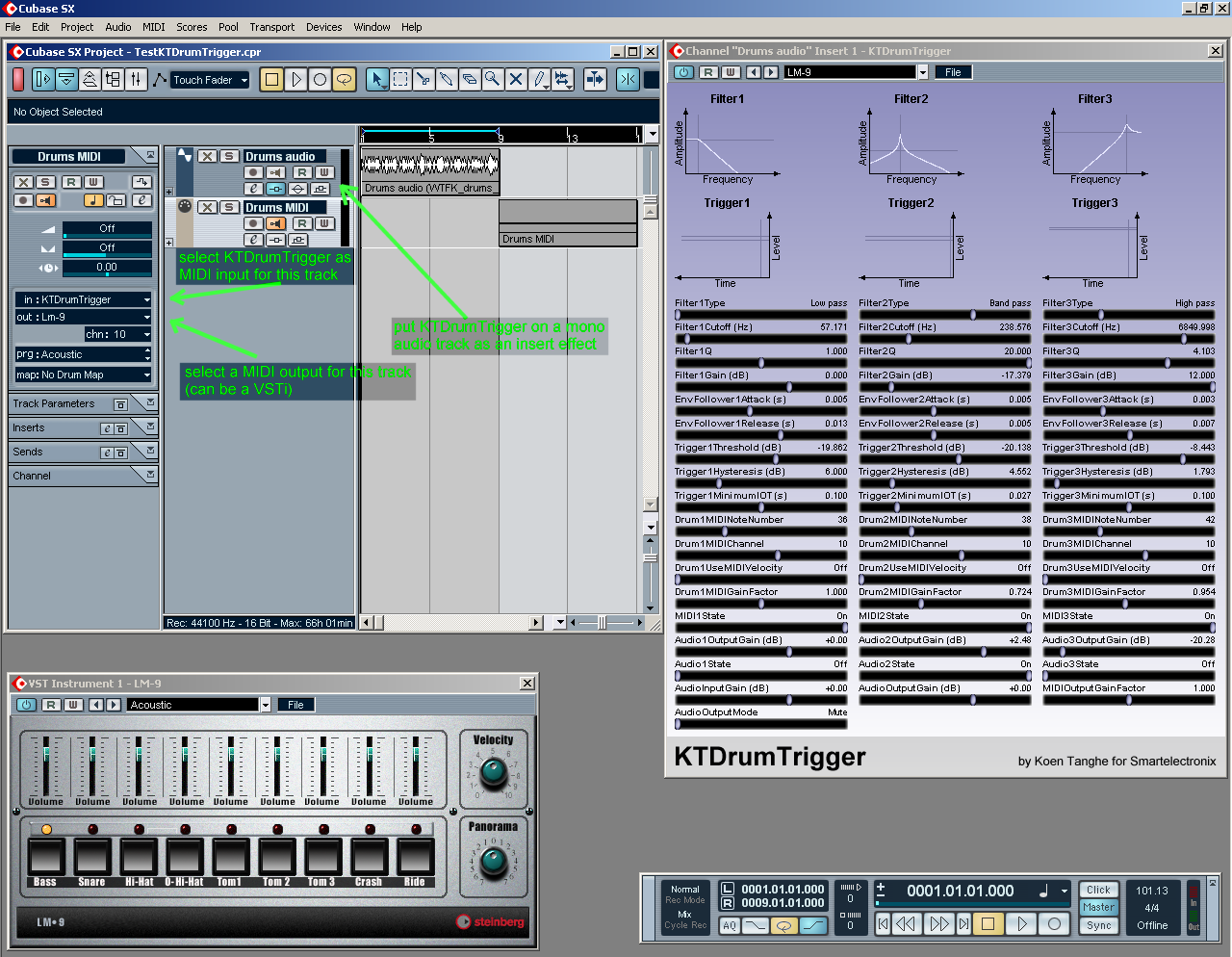Viewport: 1232px width, 957px height.
Task: Select the Zoom magnifier tool
Action: (x=493, y=80)
